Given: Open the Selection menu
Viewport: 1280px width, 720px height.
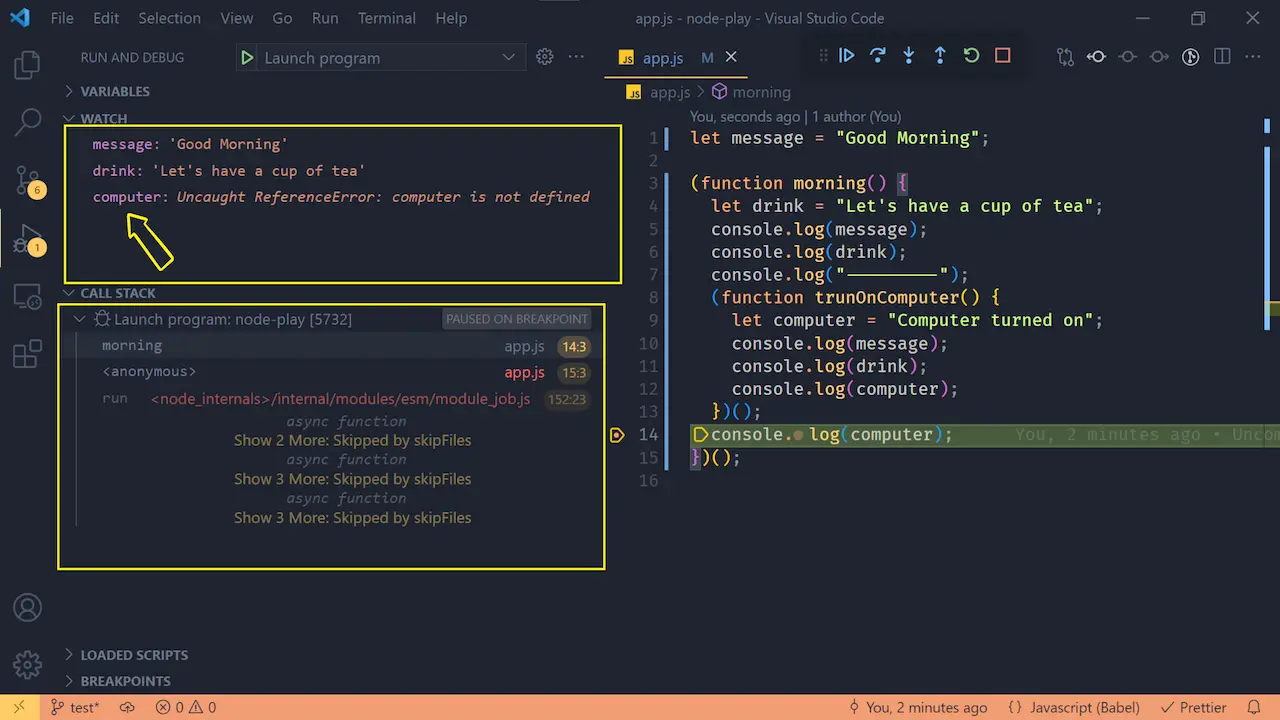Looking at the screenshot, I should (170, 18).
